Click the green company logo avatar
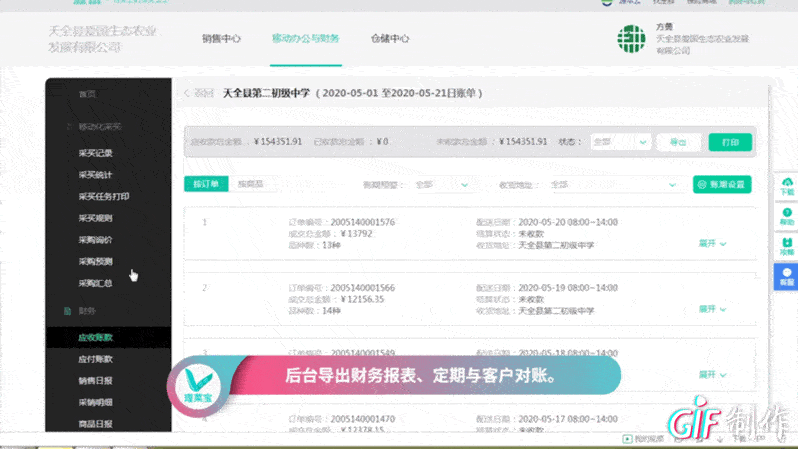The image size is (798, 449). click(x=631, y=39)
